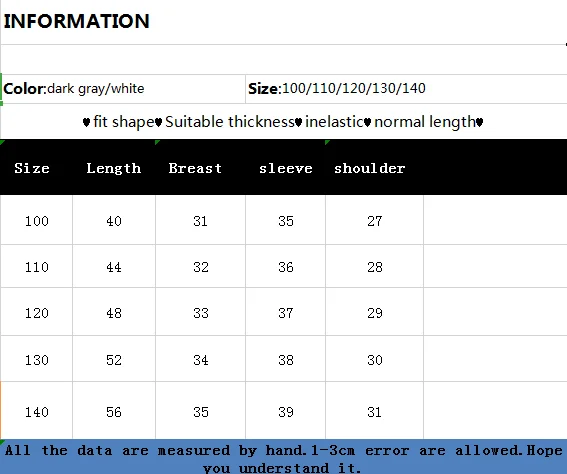The height and width of the screenshot is (474, 567).
Task: Select Breast value 31 in row 100
Action: pos(200,221)
